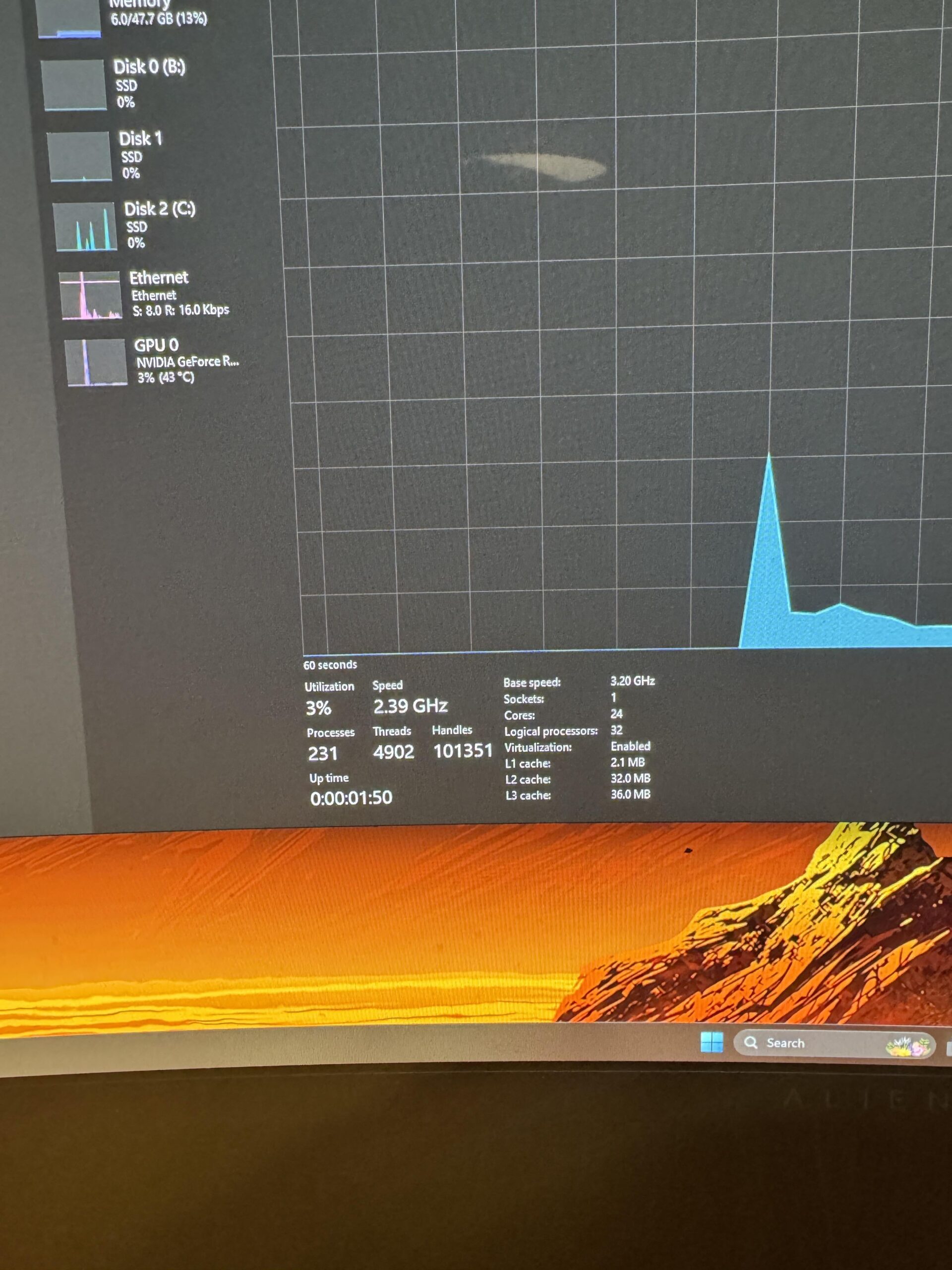This screenshot has height=1270, width=952.
Task: Click the Handles count 101351
Action: [463, 751]
